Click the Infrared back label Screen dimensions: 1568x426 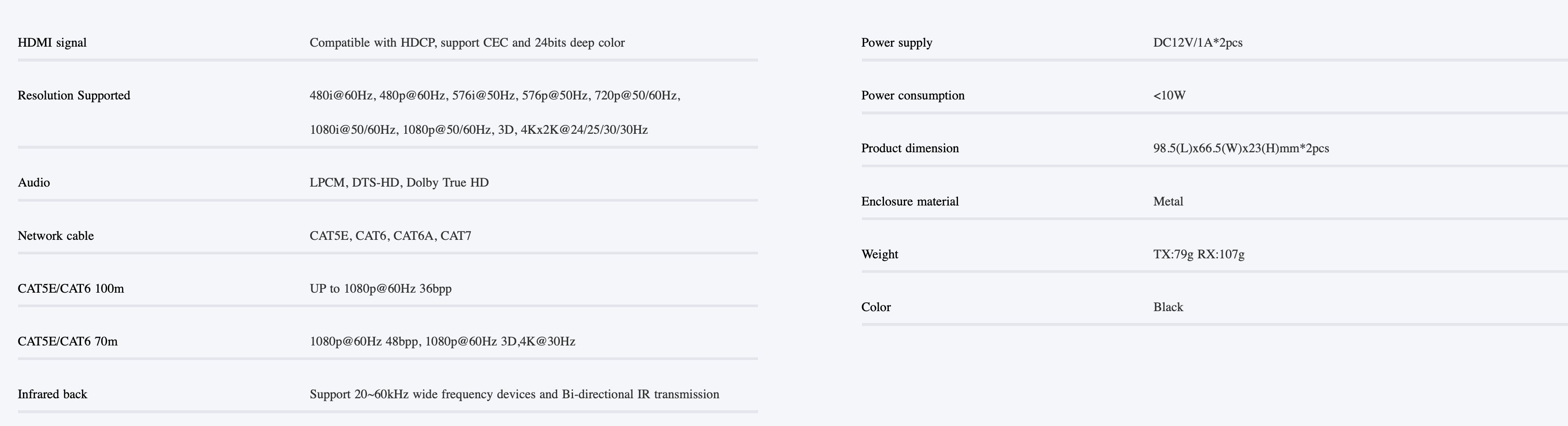tap(52, 394)
